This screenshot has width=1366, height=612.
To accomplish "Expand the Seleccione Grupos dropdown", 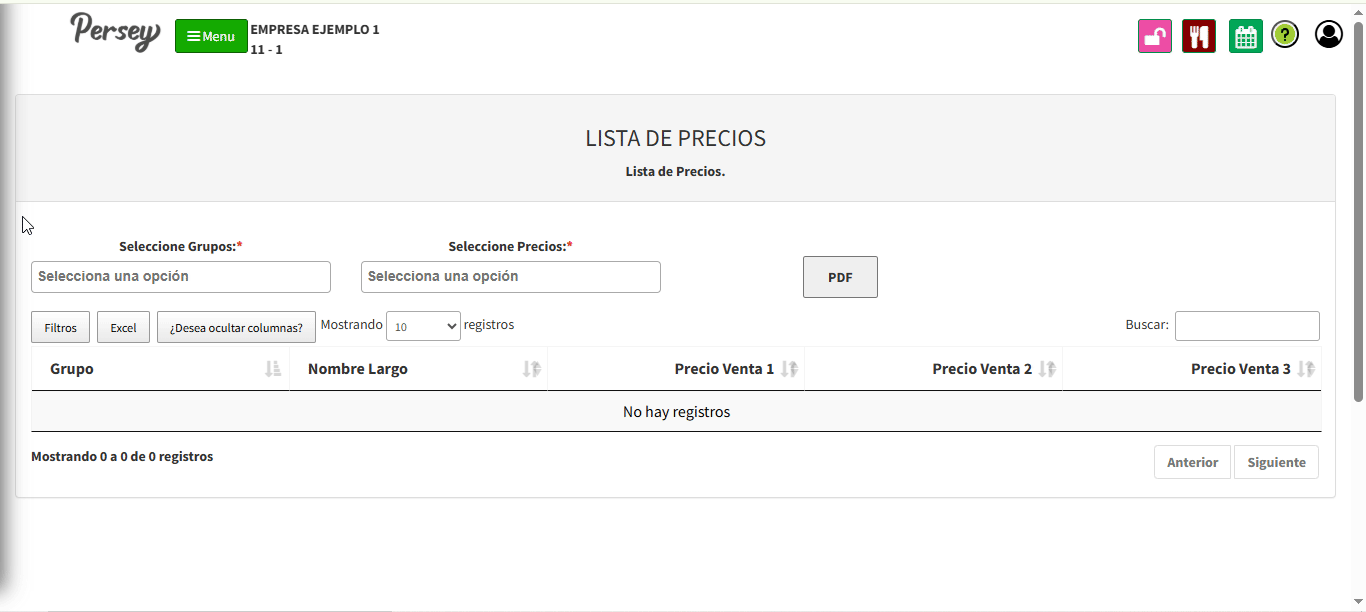I will (181, 277).
